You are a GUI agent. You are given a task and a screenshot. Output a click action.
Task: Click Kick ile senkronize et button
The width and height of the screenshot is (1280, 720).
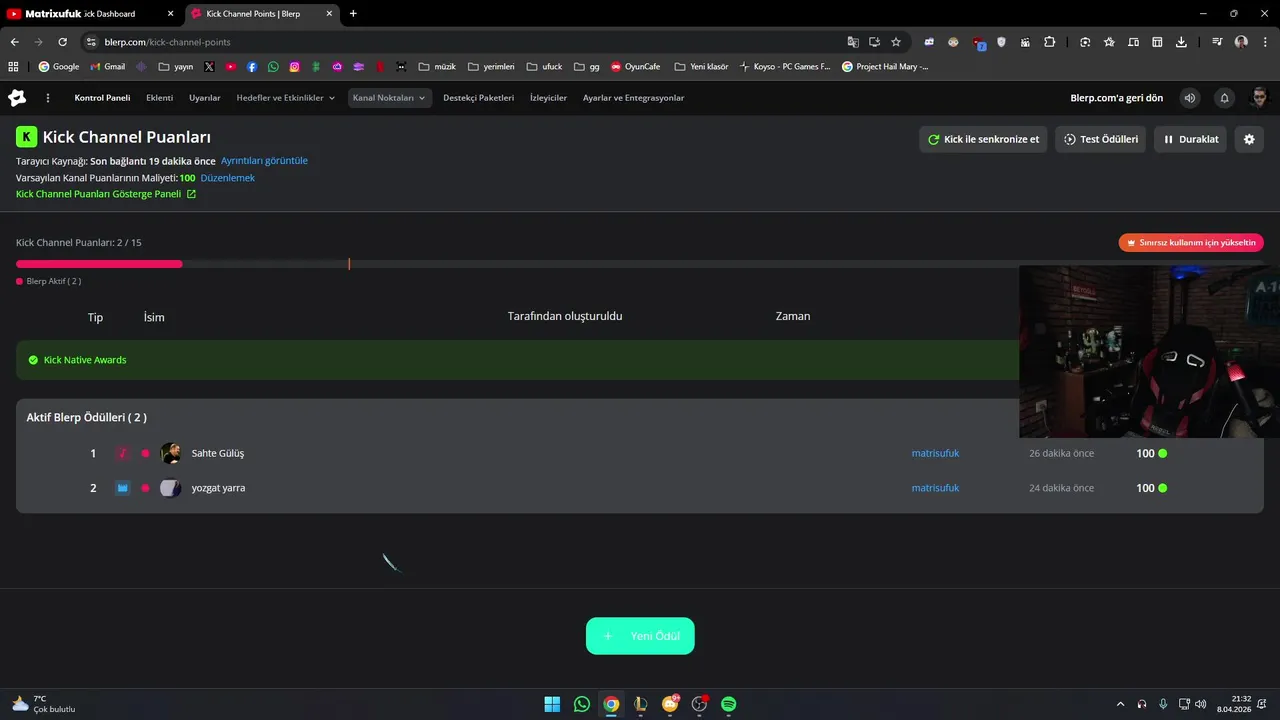[x=983, y=139]
